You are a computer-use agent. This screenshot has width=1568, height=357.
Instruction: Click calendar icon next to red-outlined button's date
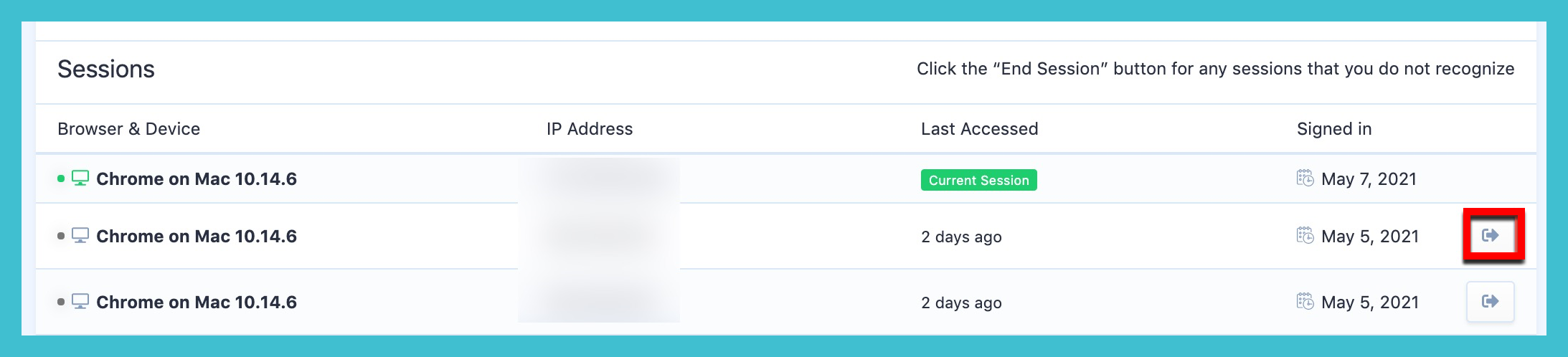1305,235
